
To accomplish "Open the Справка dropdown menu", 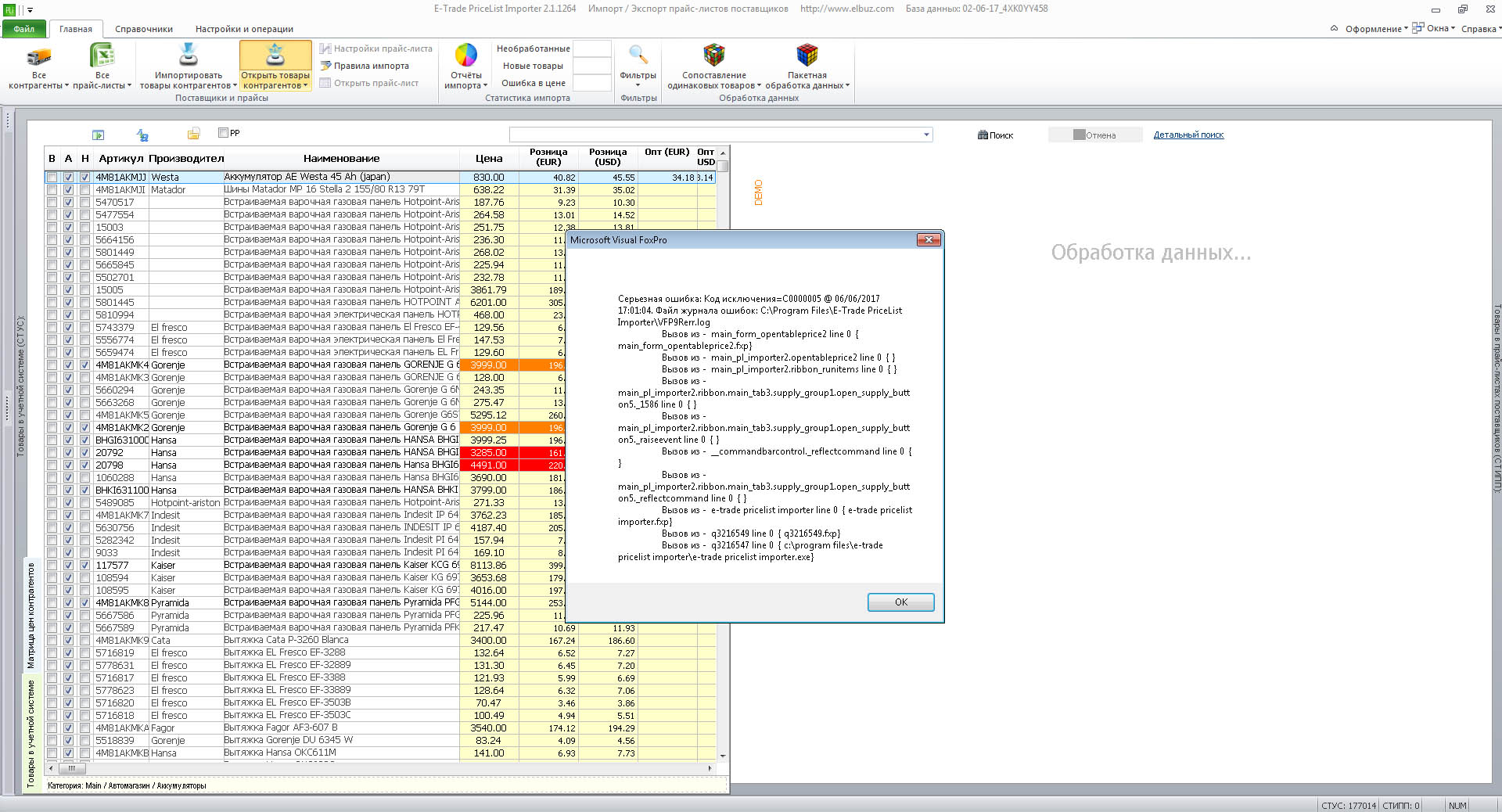I will click(x=1481, y=29).
